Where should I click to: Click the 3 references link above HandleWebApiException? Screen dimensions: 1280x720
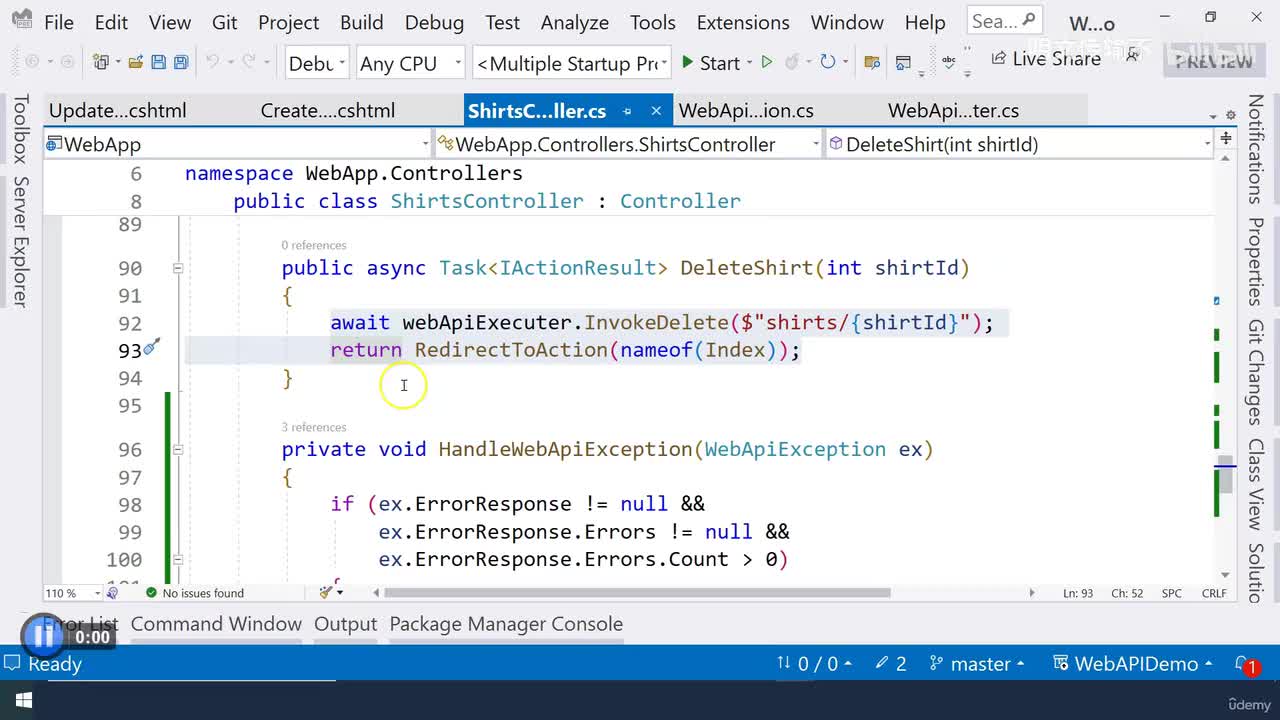(314, 427)
